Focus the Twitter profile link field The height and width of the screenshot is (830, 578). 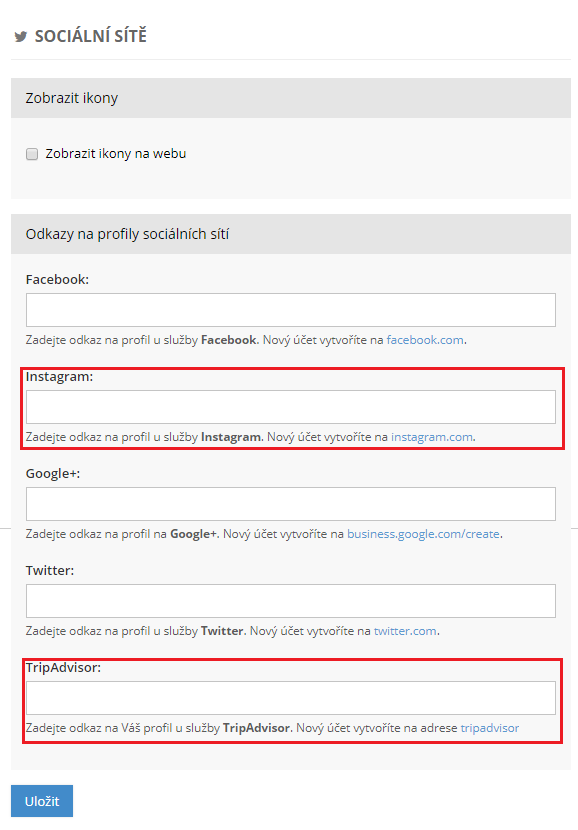tap(291, 601)
